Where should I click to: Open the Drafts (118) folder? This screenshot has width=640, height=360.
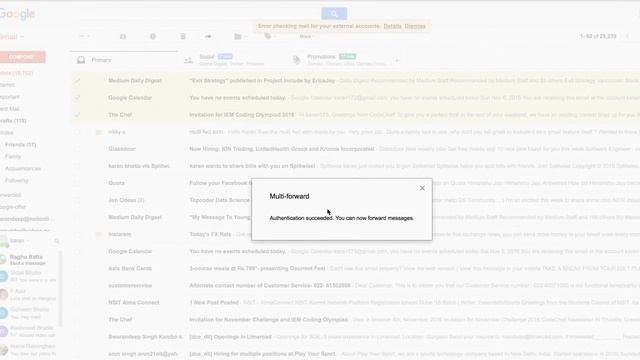click(x=13, y=121)
